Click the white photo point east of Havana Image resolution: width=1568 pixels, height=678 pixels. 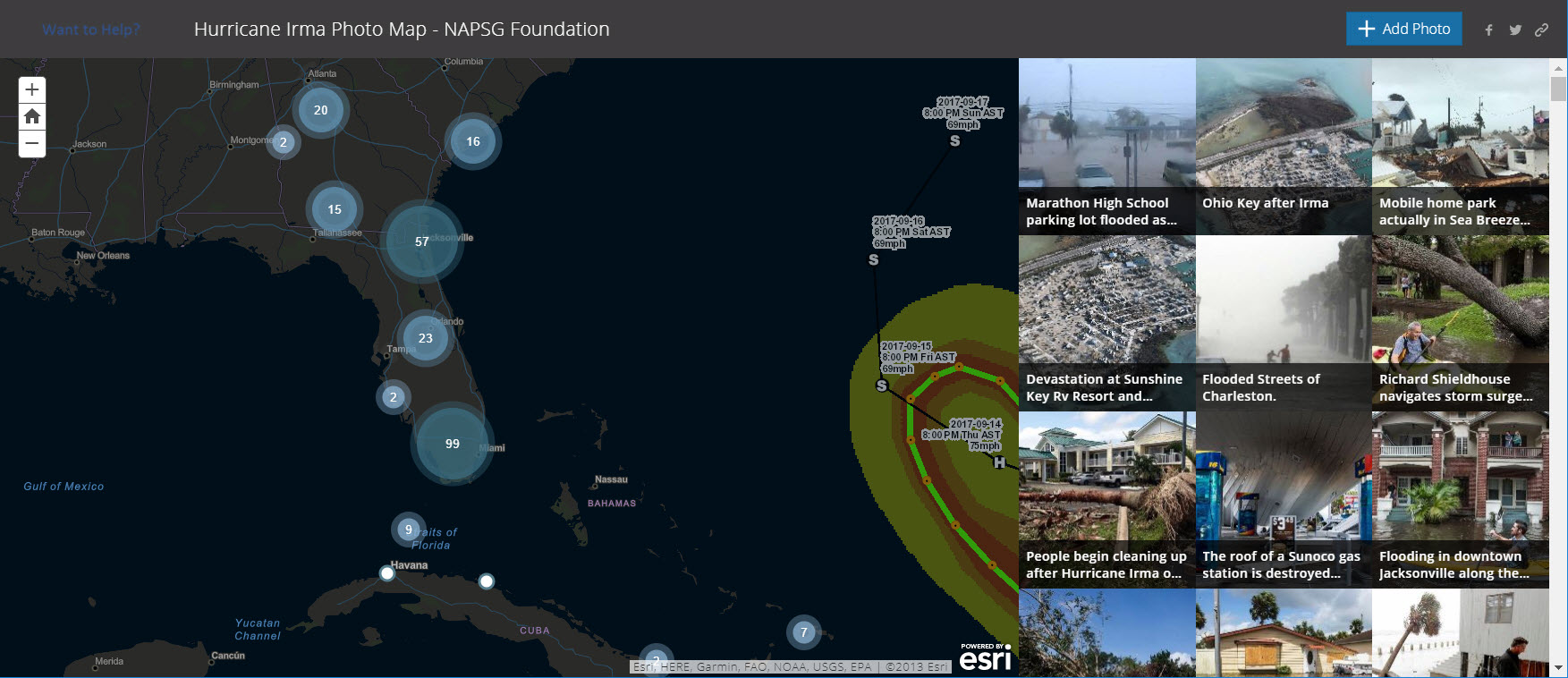coord(487,581)
